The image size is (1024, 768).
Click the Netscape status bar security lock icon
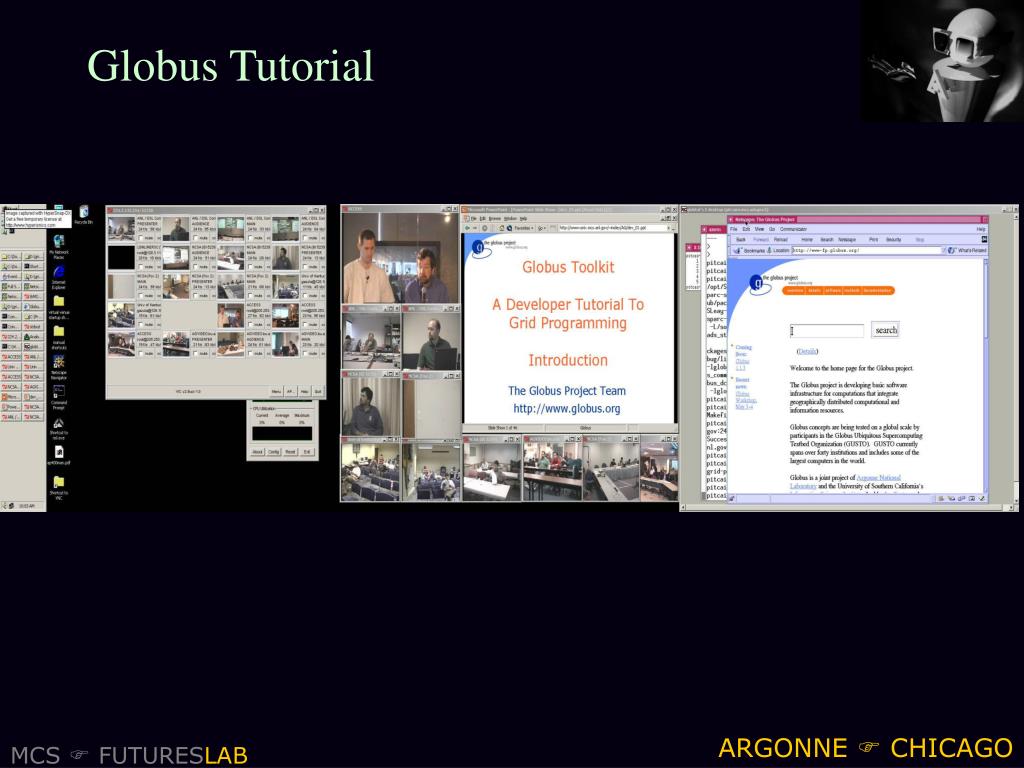point(733,498)
